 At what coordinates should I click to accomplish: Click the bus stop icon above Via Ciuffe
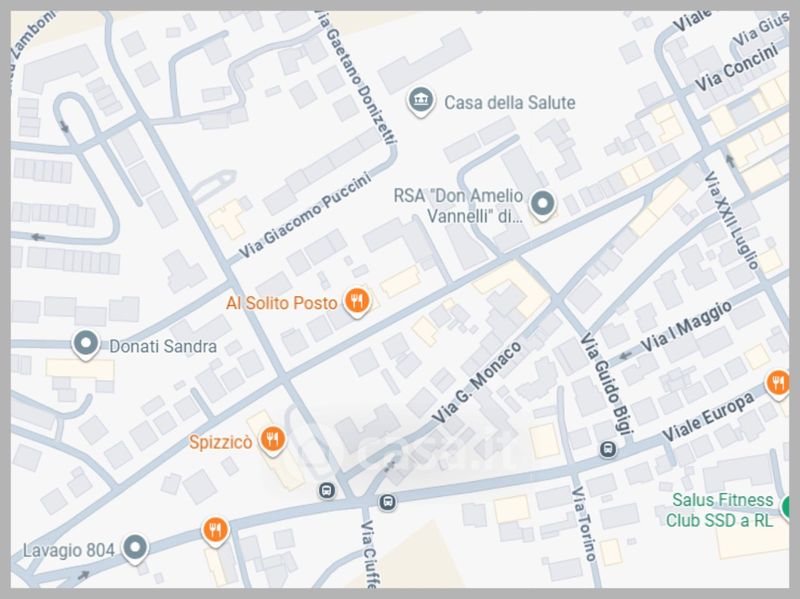tap(388, 502)
